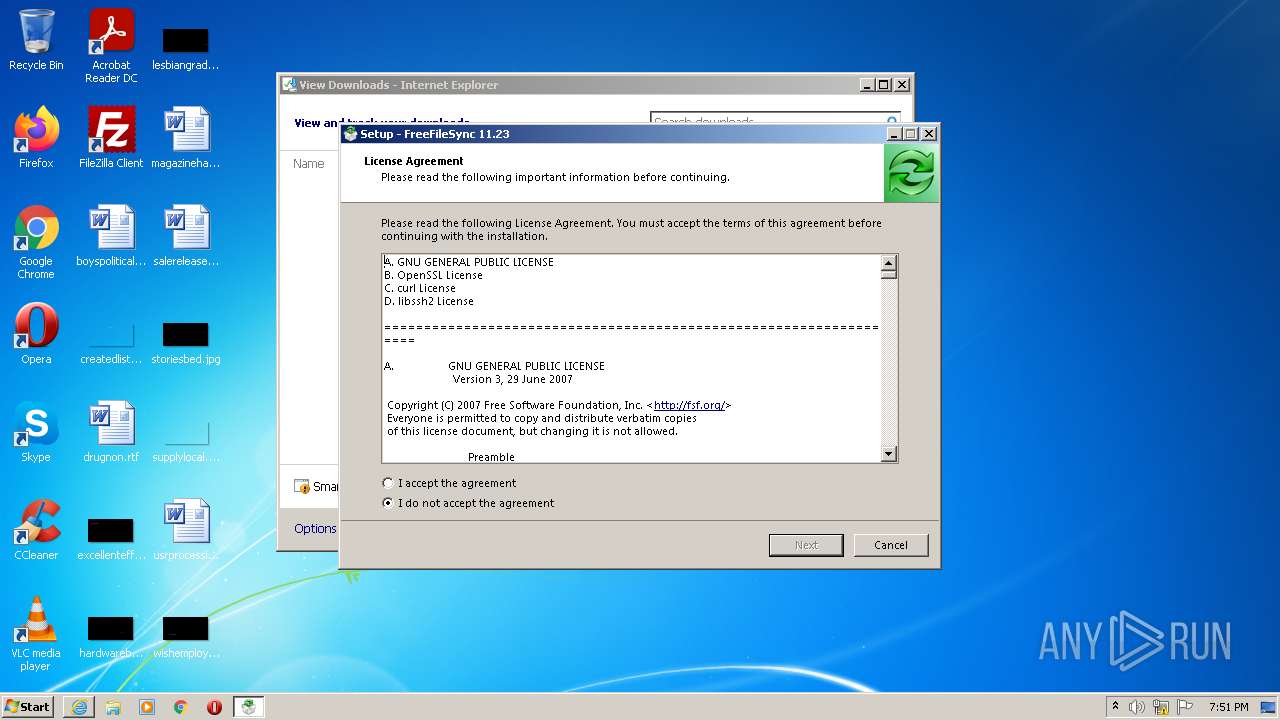Open Chrome from the taskbar
Image resolution: width=1280 pixels, height=720 pixels.
(181, 707)
